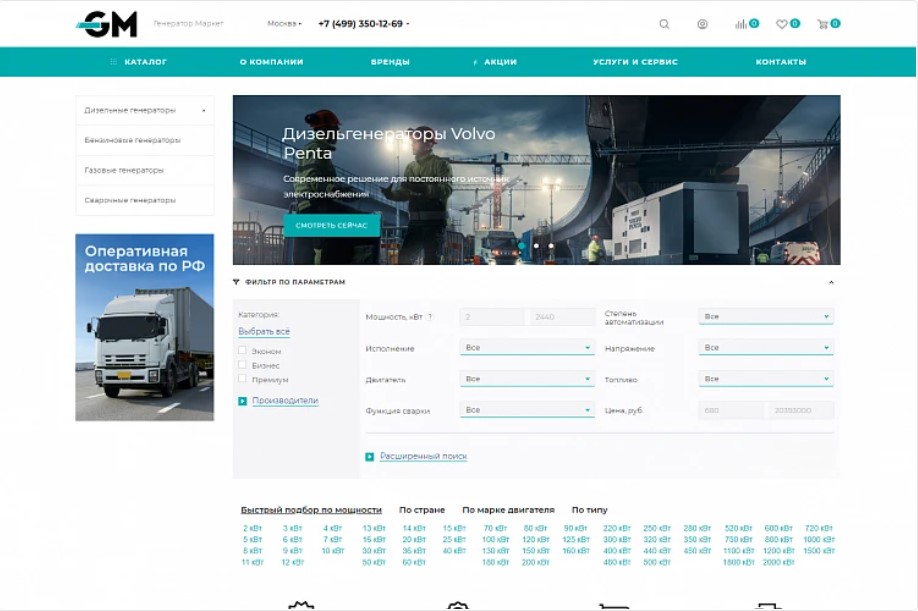Open the Напряжение dropdown
The height and width of the screenshot is (611, 918).
tap(766, 348)
